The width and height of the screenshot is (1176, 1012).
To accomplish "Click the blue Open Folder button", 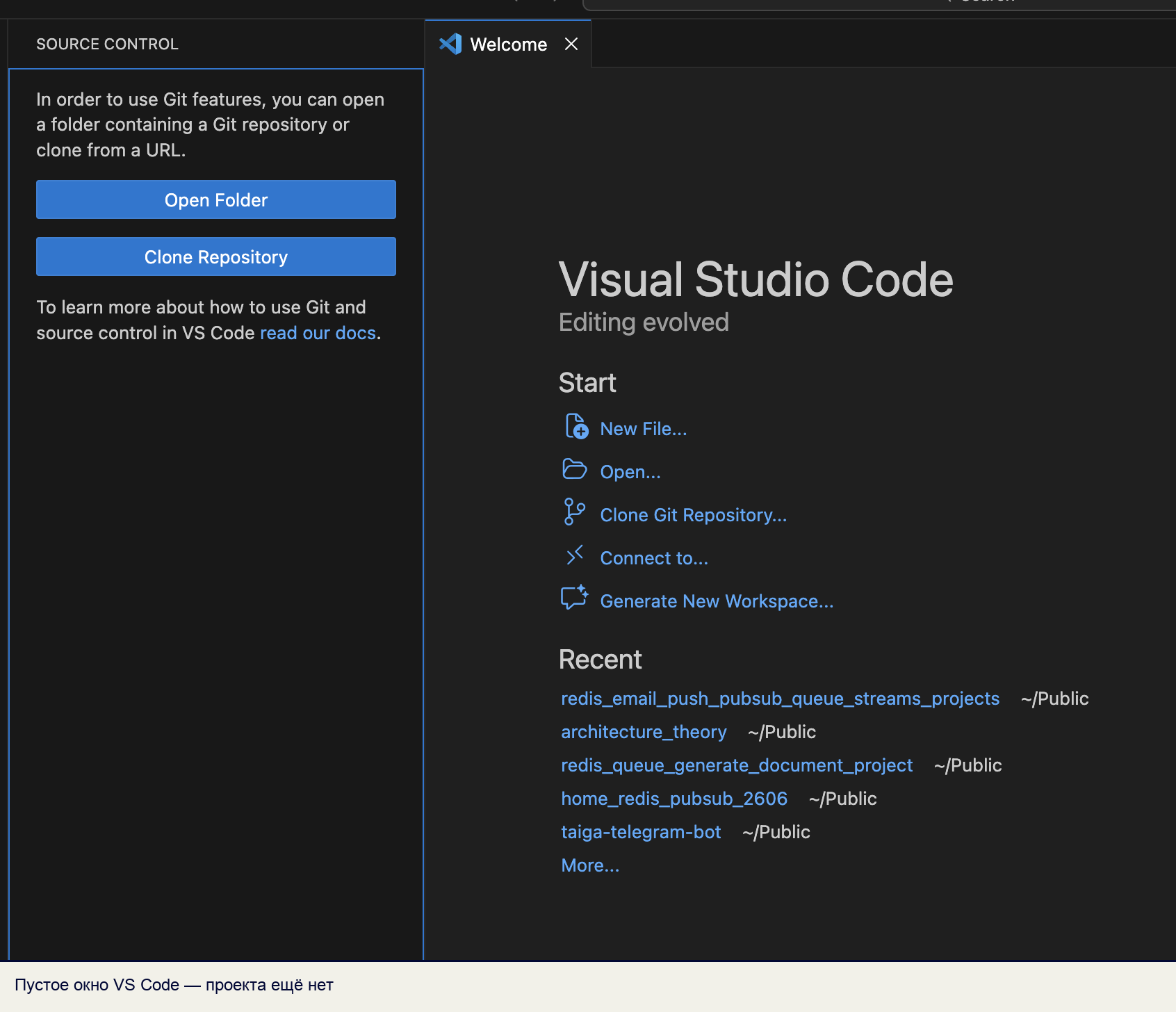I will (216, 199).
